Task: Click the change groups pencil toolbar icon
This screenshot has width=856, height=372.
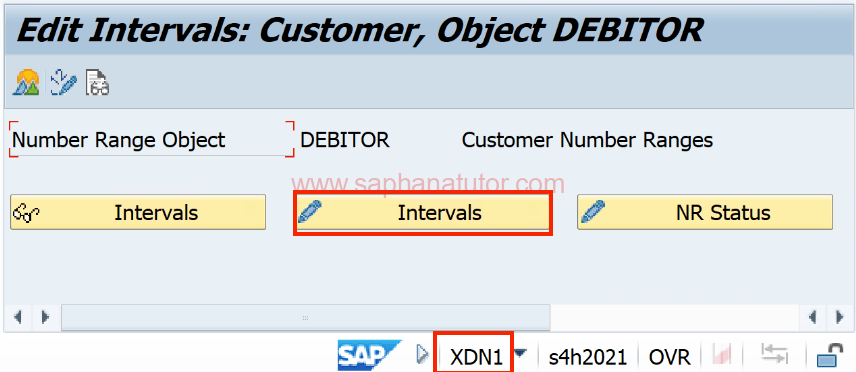Action: 63,83
